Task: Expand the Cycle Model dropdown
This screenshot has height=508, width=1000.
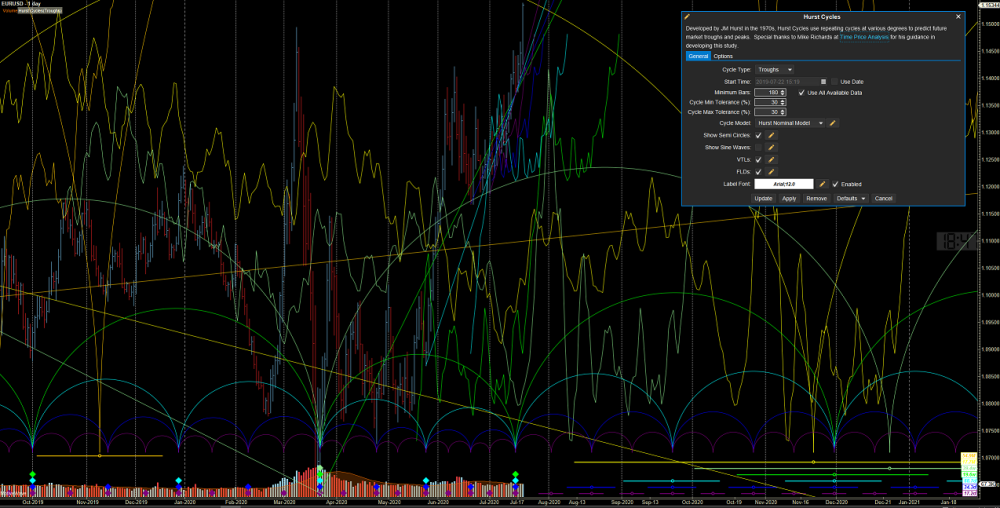Action: (x=789, y=123)
